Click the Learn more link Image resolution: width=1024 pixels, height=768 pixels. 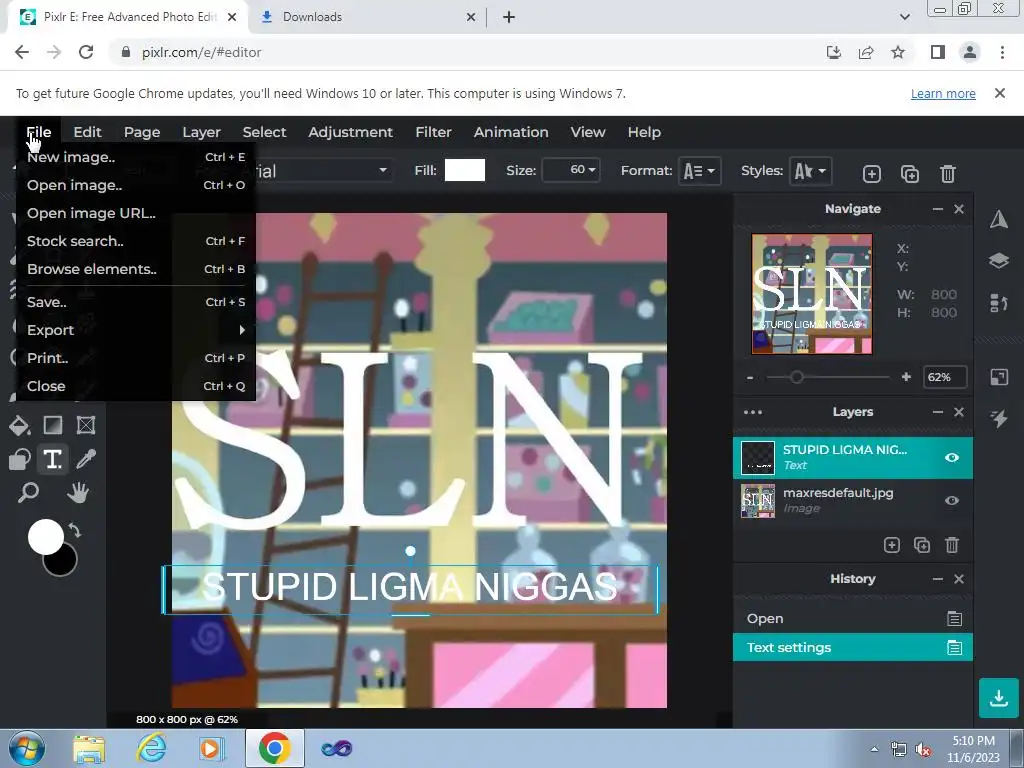tap(943, 93)
